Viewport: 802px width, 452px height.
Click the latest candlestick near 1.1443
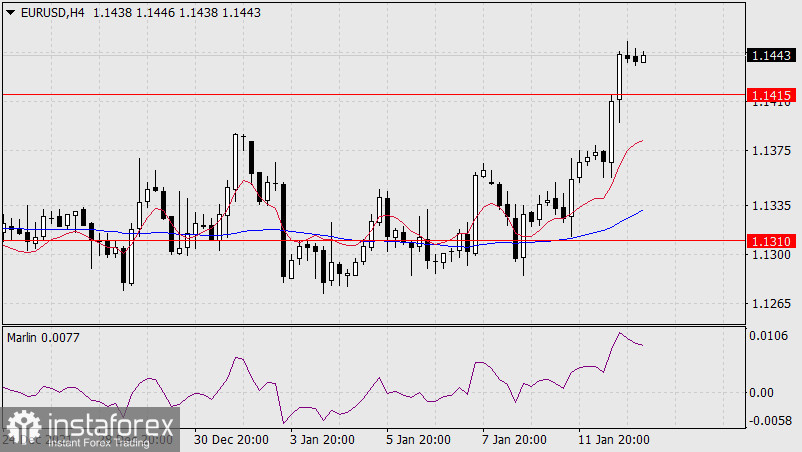(x=643, y=58)
